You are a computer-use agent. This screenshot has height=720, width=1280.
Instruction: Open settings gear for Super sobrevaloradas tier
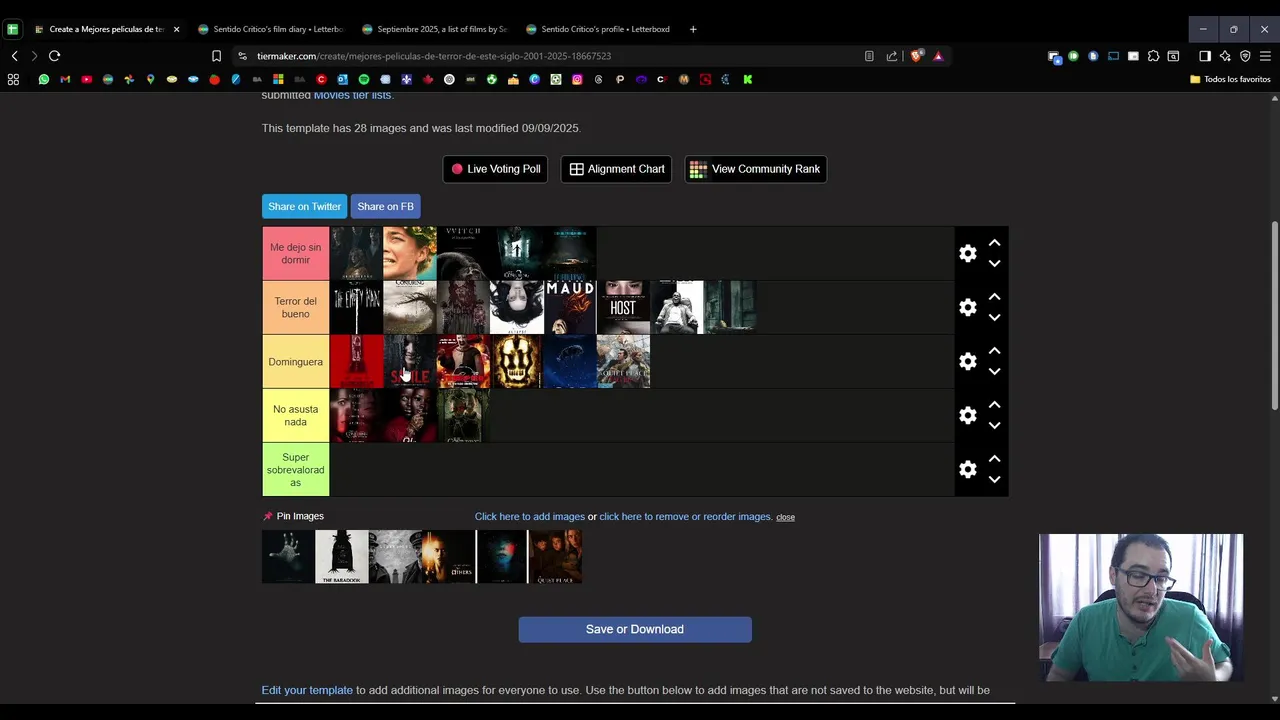[x=967, y=470]
